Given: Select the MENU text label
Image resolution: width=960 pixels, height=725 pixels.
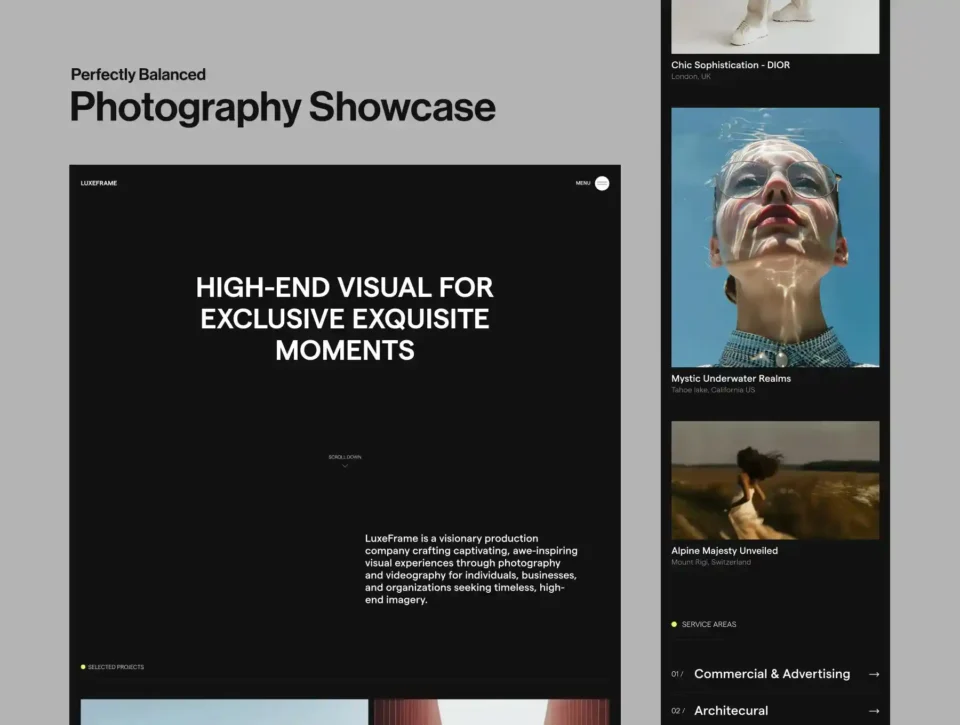Looking at the screenshot, I should 582,183.
